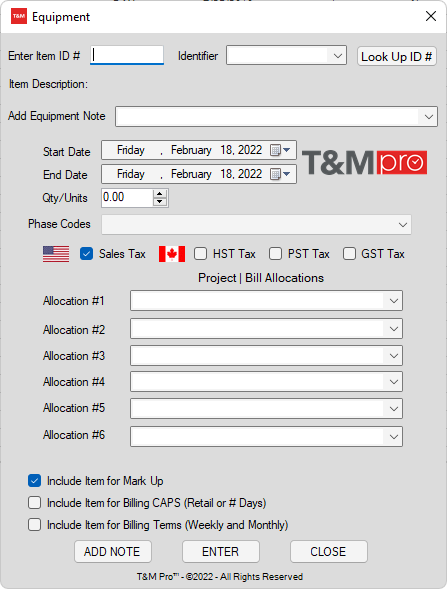Viewport: 447px width, 589px height.
Task: Open the End Date calendar picker icon
Action: [x=280, y=174]
